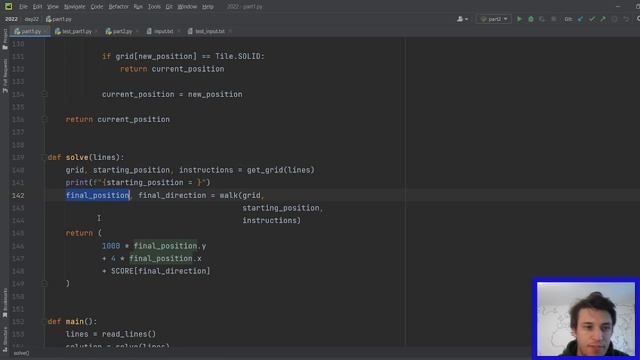Click final_position.y on line 146

[x=170, y=246]
